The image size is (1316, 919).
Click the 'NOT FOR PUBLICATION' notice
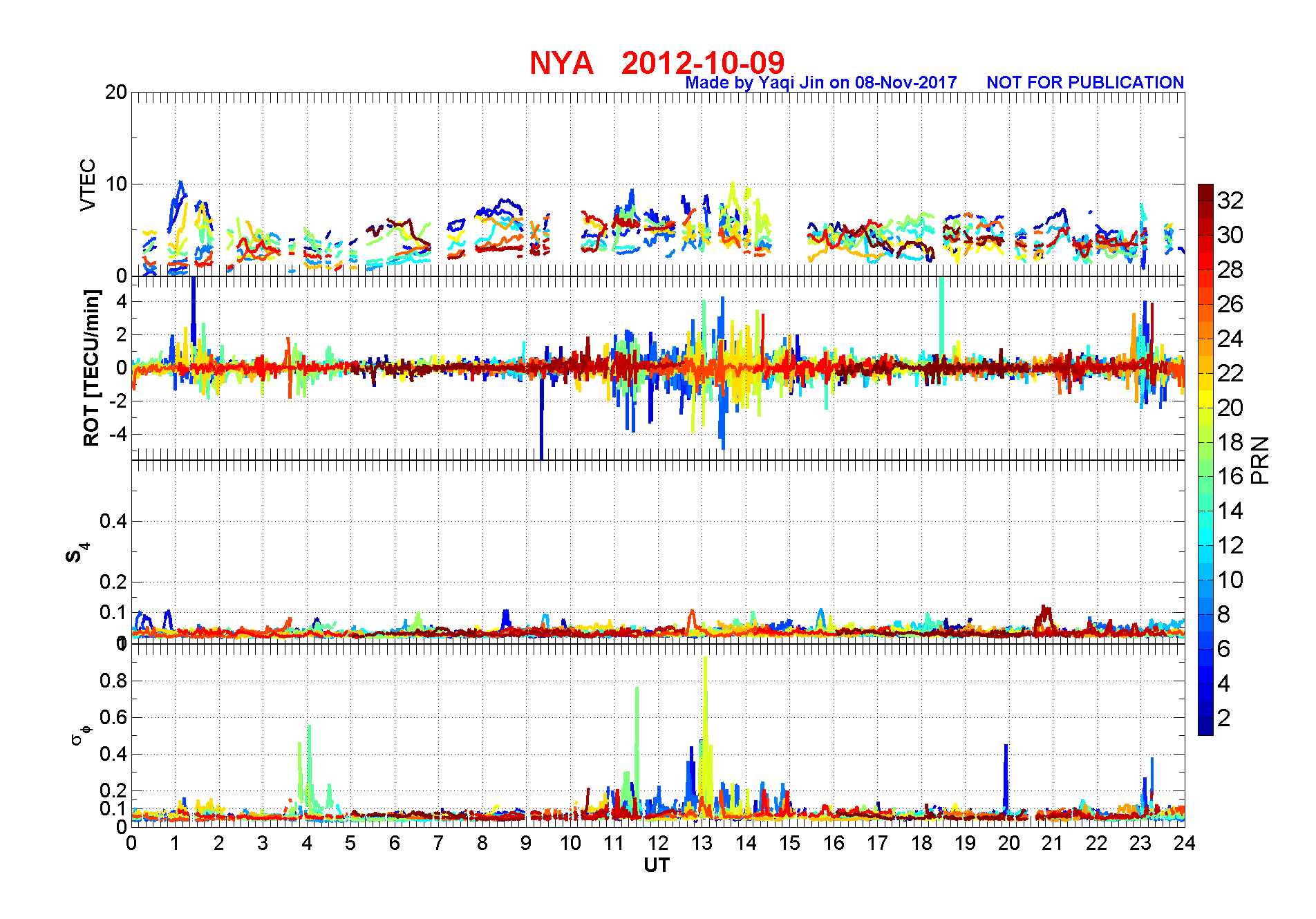(x=1085, y=82)
